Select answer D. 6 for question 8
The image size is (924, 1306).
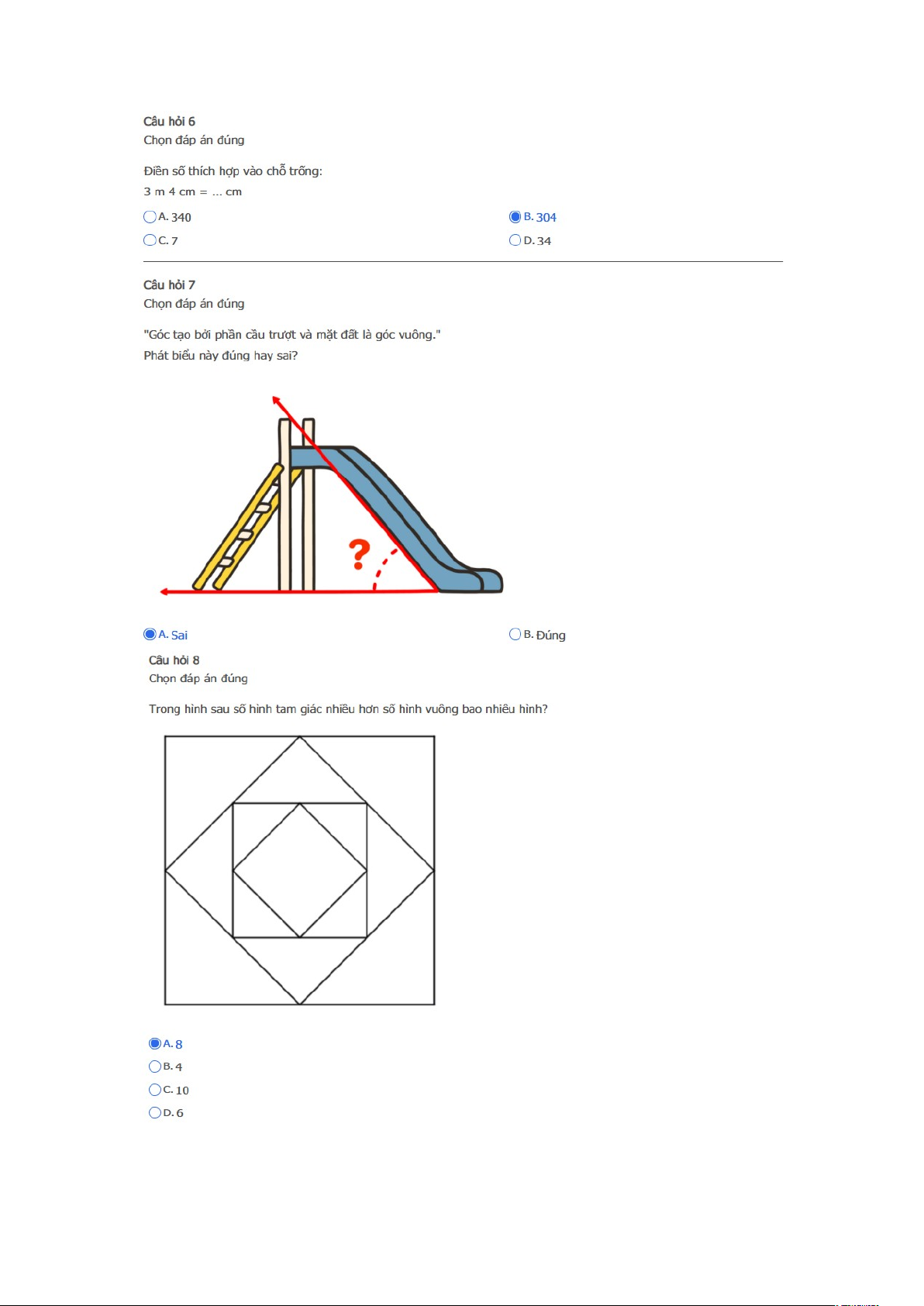coord(155,1112)
